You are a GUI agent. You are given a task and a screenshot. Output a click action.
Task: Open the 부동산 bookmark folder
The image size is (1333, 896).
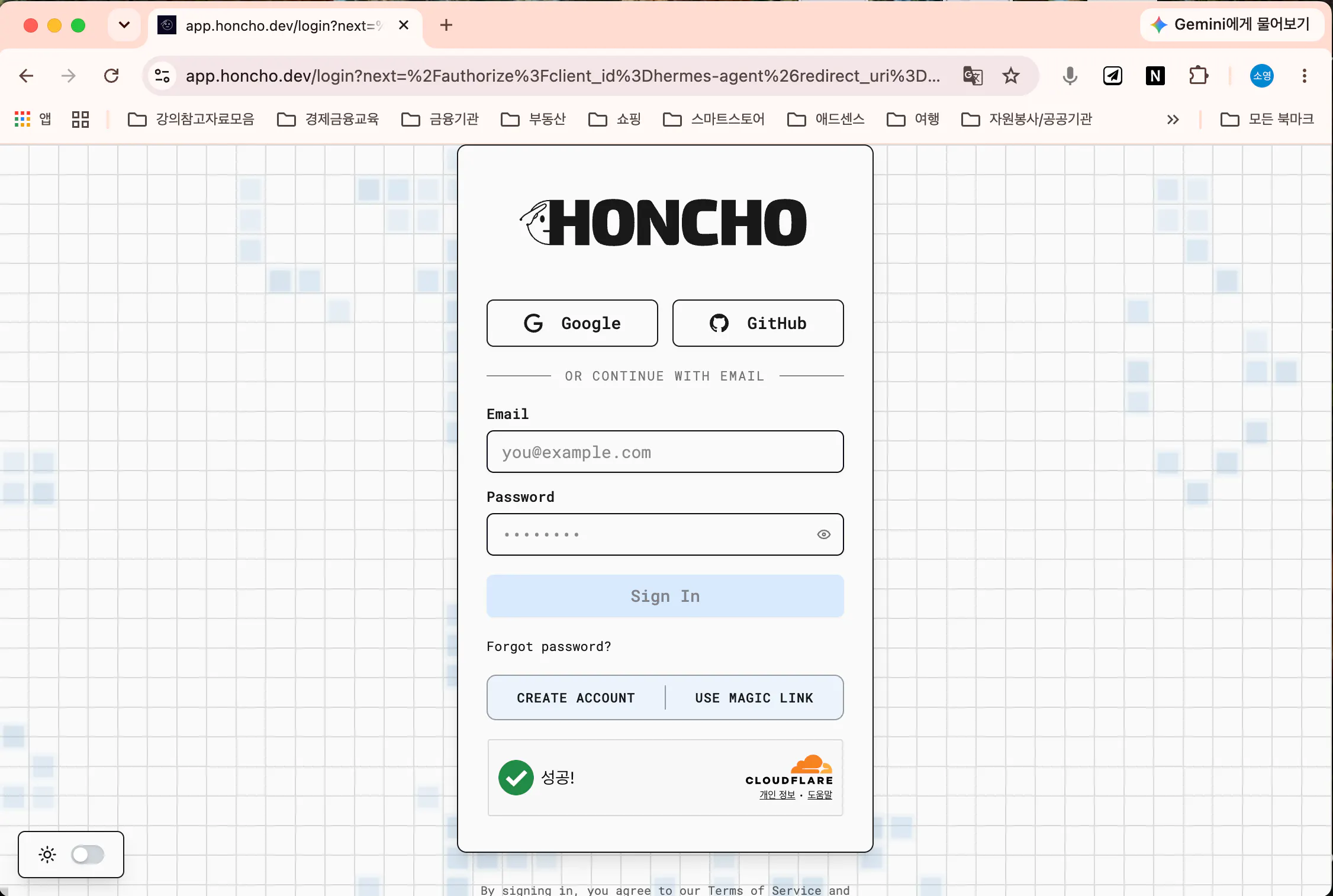[533, 119]
